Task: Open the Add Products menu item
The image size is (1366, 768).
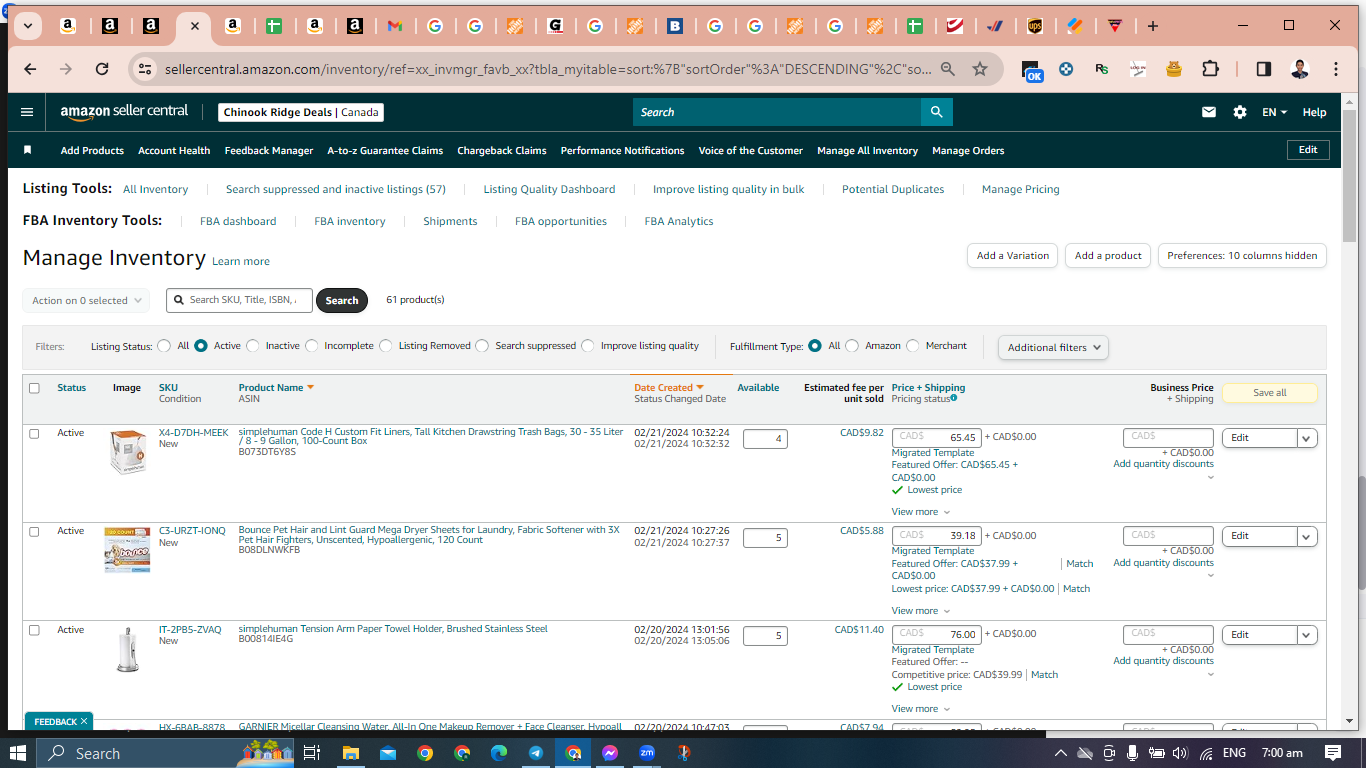Action: coord(92,150)
